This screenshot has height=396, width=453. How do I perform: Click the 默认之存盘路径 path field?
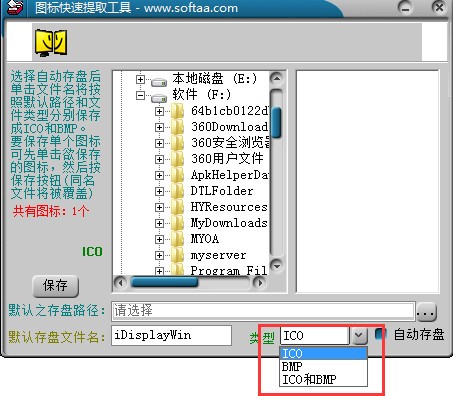[263, 311]
